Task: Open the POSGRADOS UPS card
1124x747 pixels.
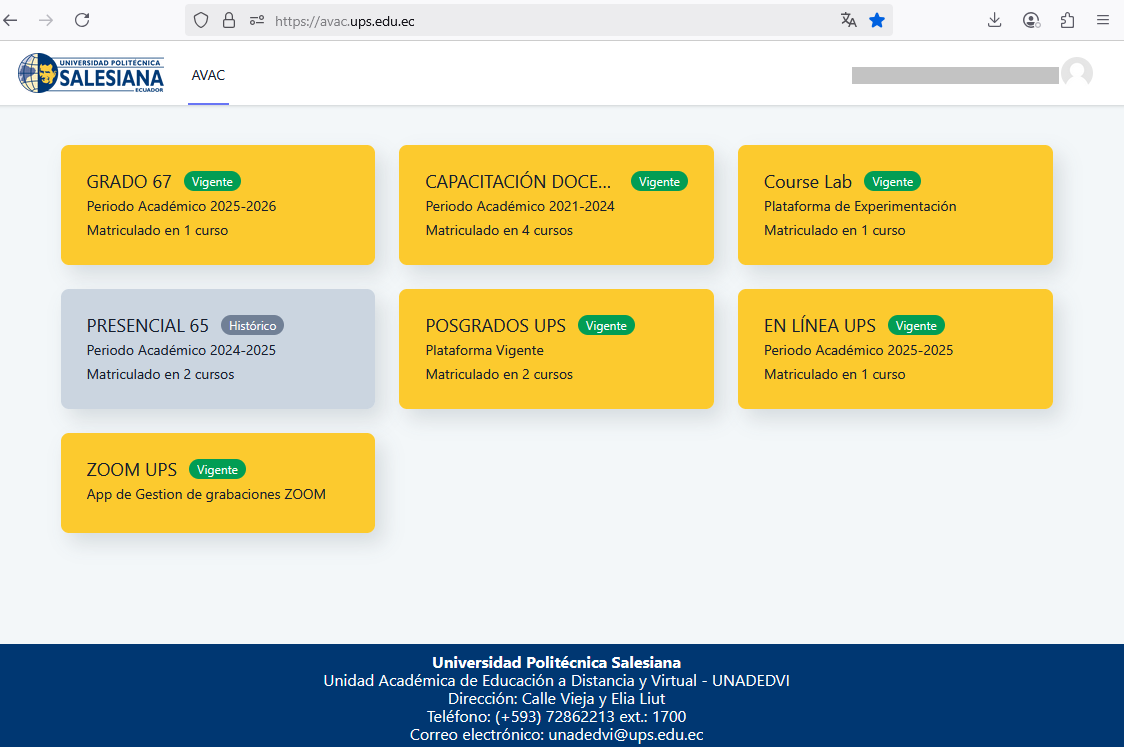Action: tap(556, 349)
